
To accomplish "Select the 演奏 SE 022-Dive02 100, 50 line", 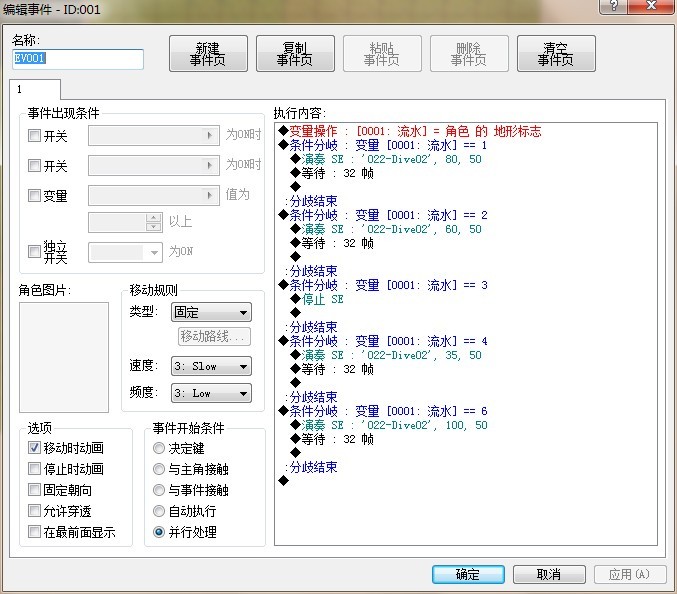I will point(389,425).
